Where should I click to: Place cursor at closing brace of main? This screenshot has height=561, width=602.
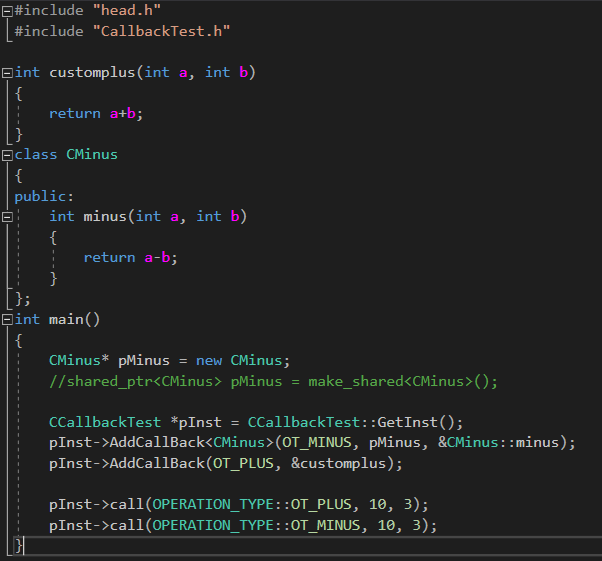[x=18, y=545]
